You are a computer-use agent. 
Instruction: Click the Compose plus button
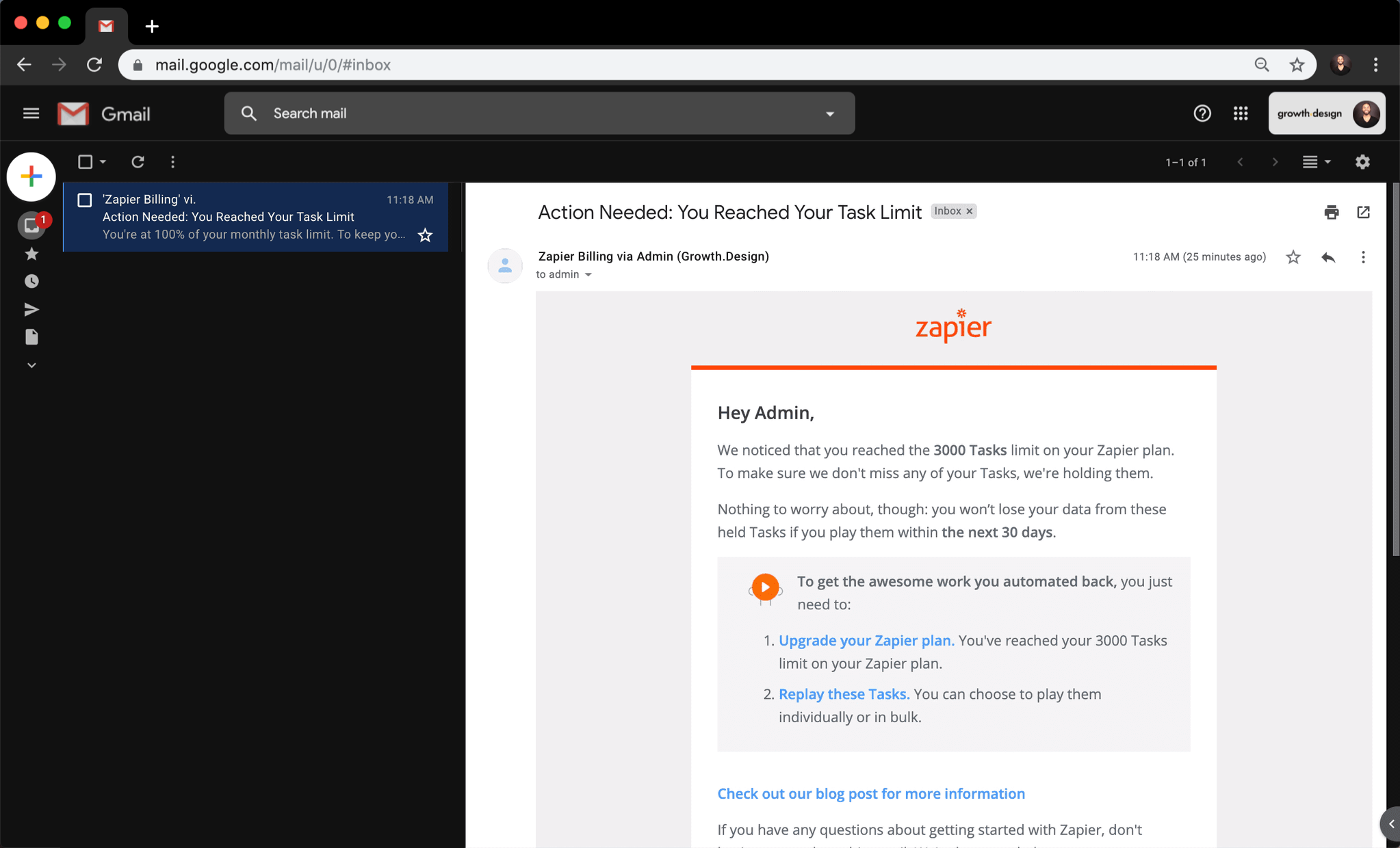coord(31,176)
